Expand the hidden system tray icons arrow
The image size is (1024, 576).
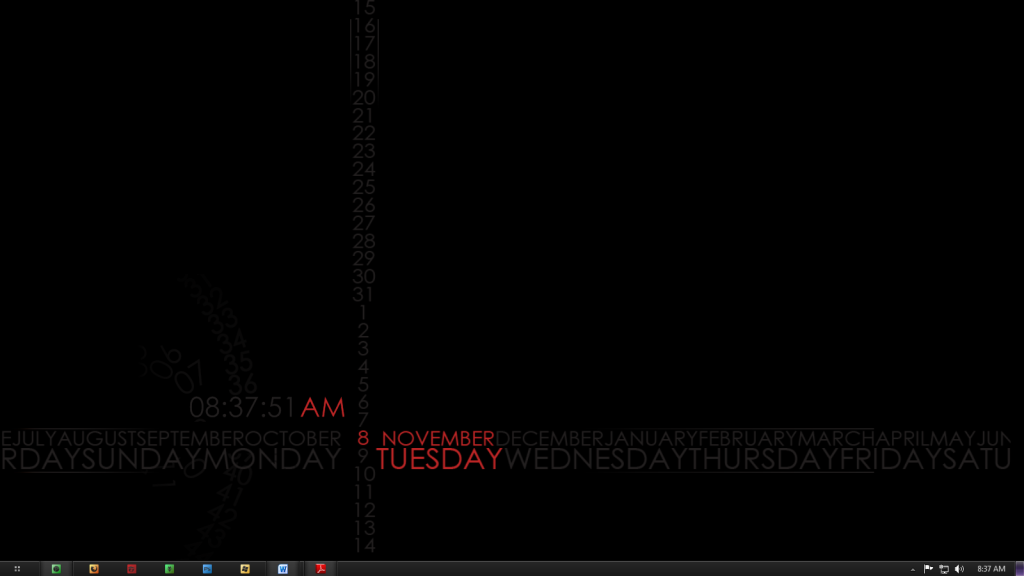point(913,568)
